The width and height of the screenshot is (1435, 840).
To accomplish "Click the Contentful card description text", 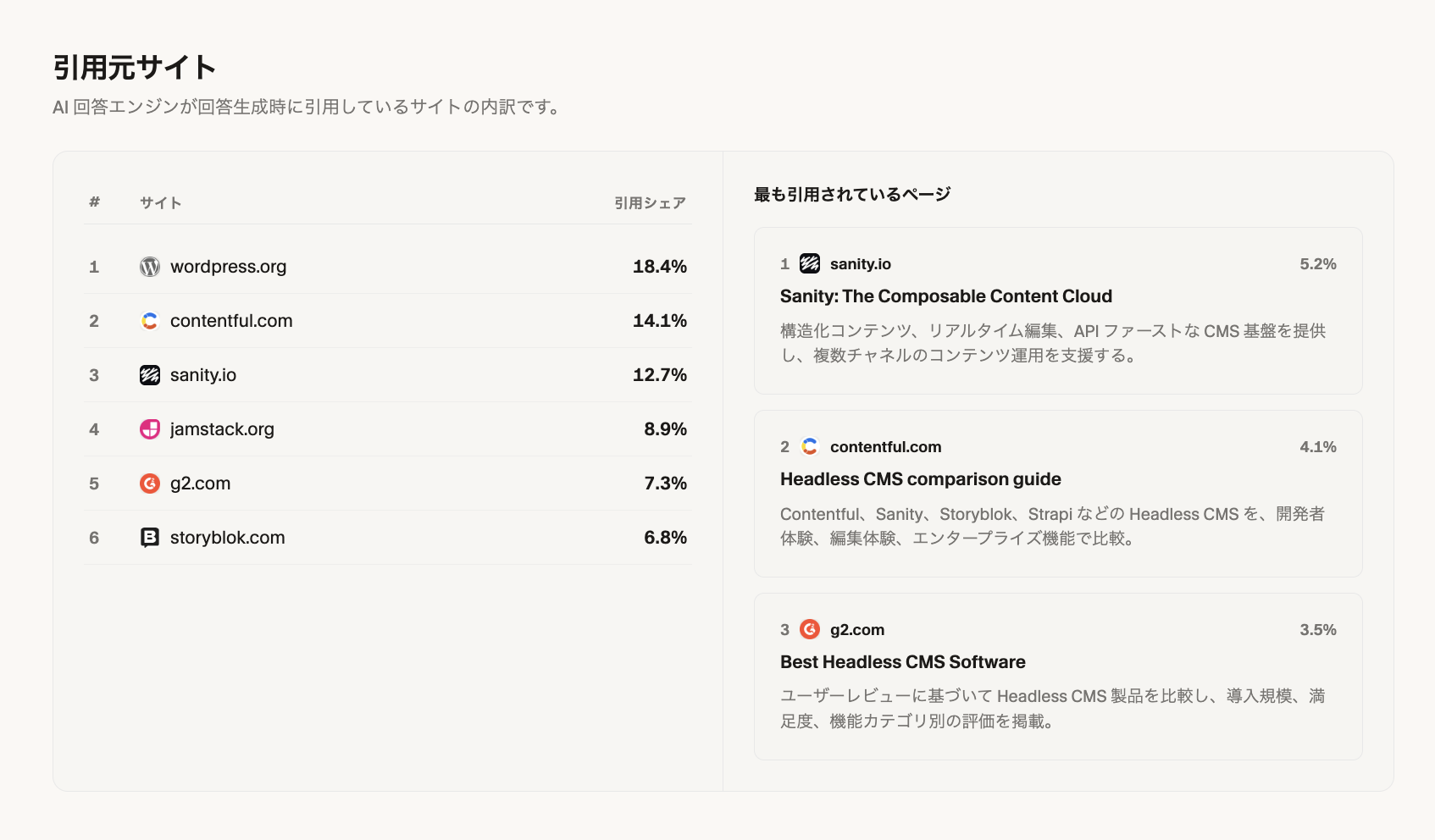I will click(x=1052, y=526).
